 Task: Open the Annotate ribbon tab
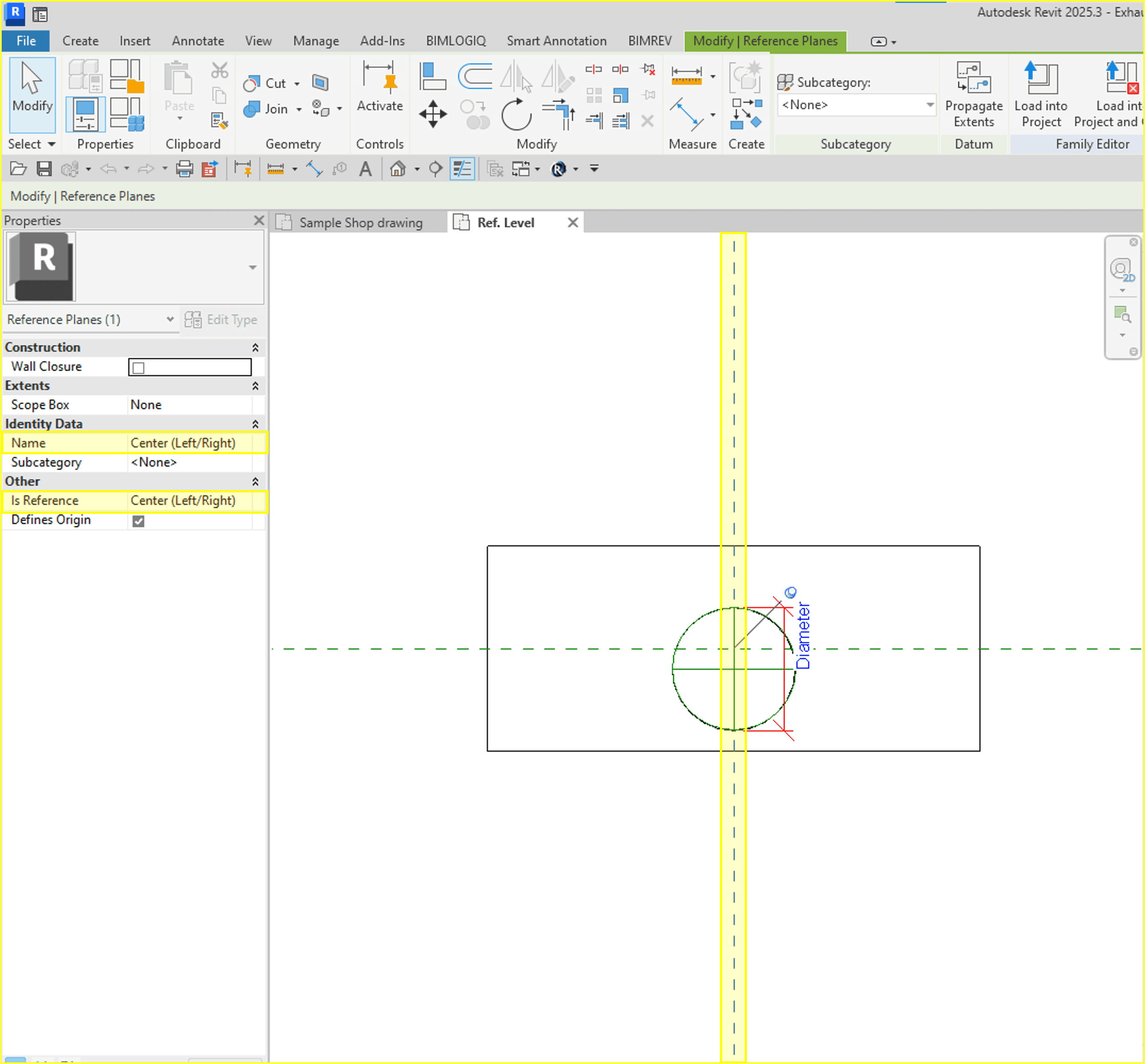coord(198,41)
